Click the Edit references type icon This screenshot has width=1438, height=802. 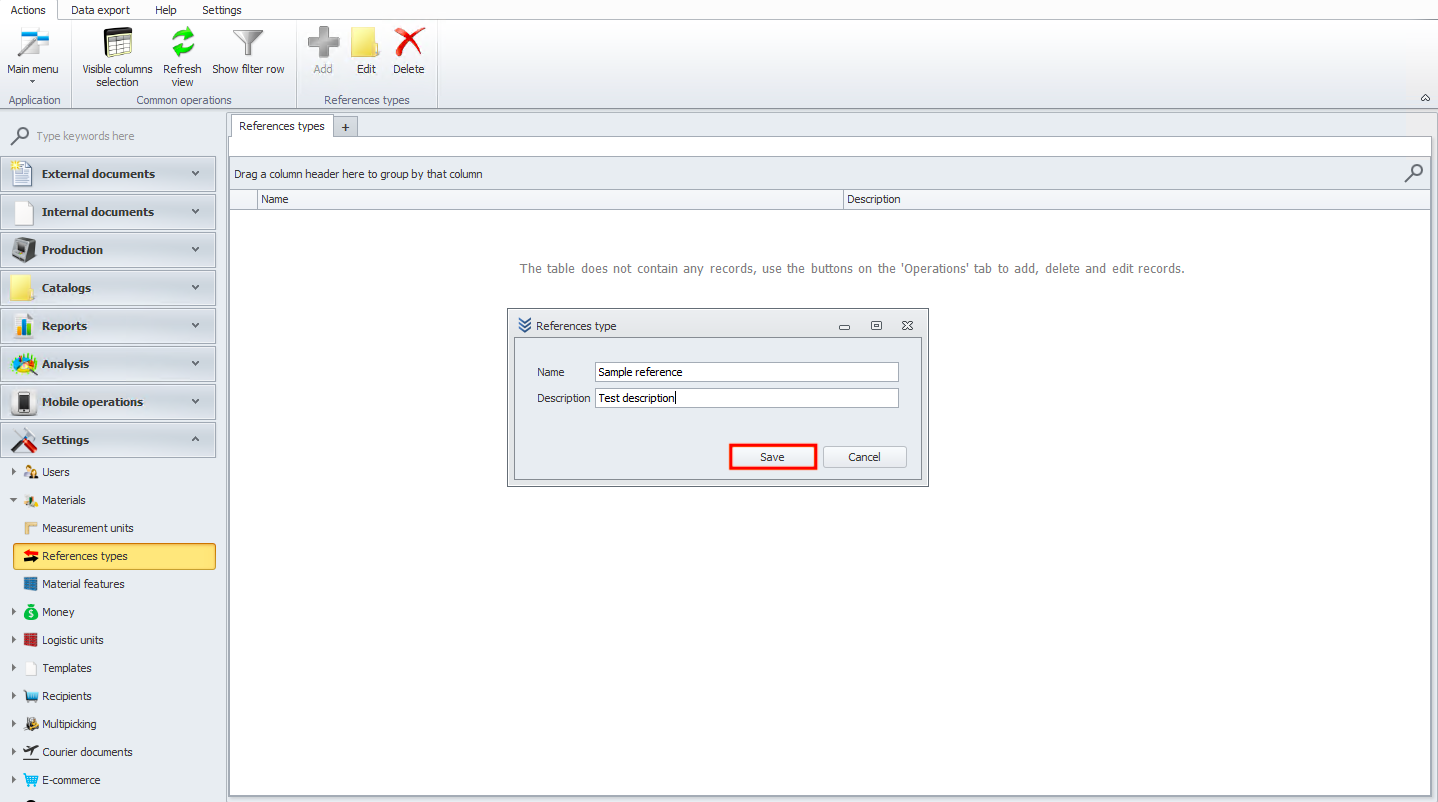[x=366, y=43]
